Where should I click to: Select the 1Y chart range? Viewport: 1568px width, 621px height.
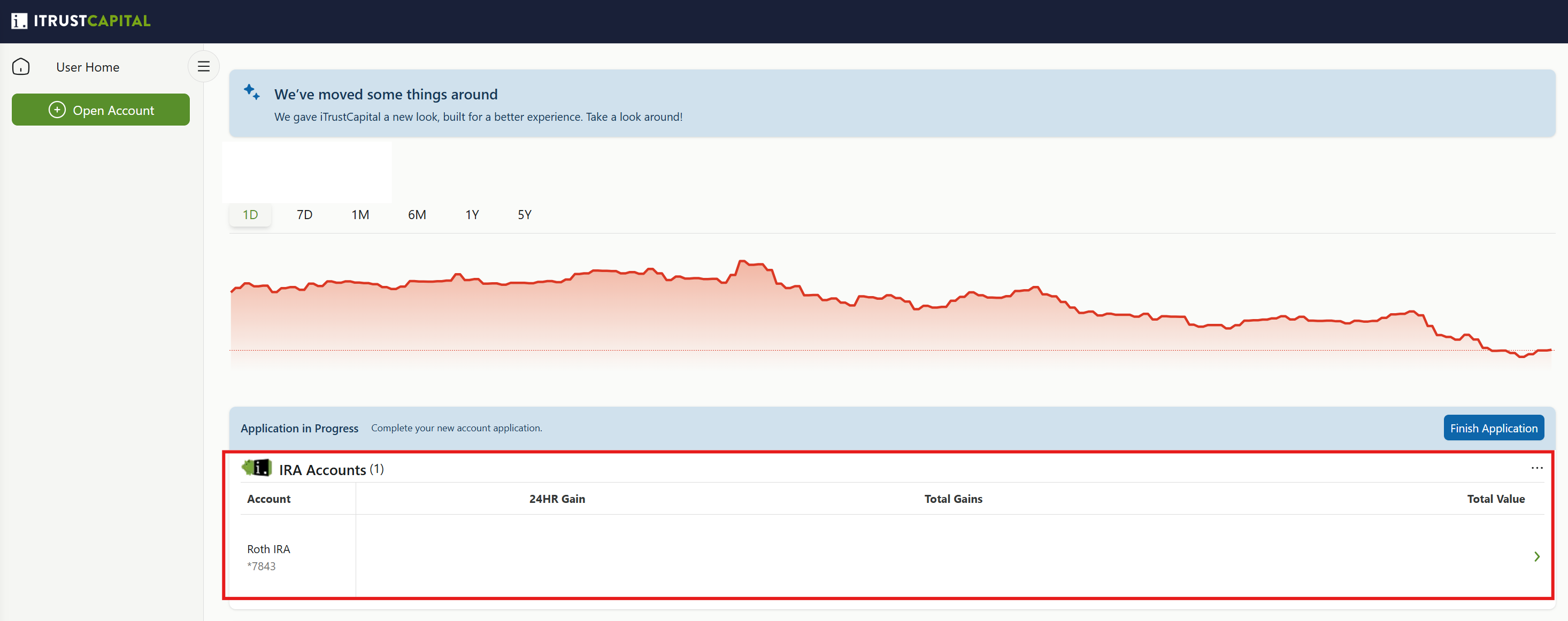pos(472,214)
